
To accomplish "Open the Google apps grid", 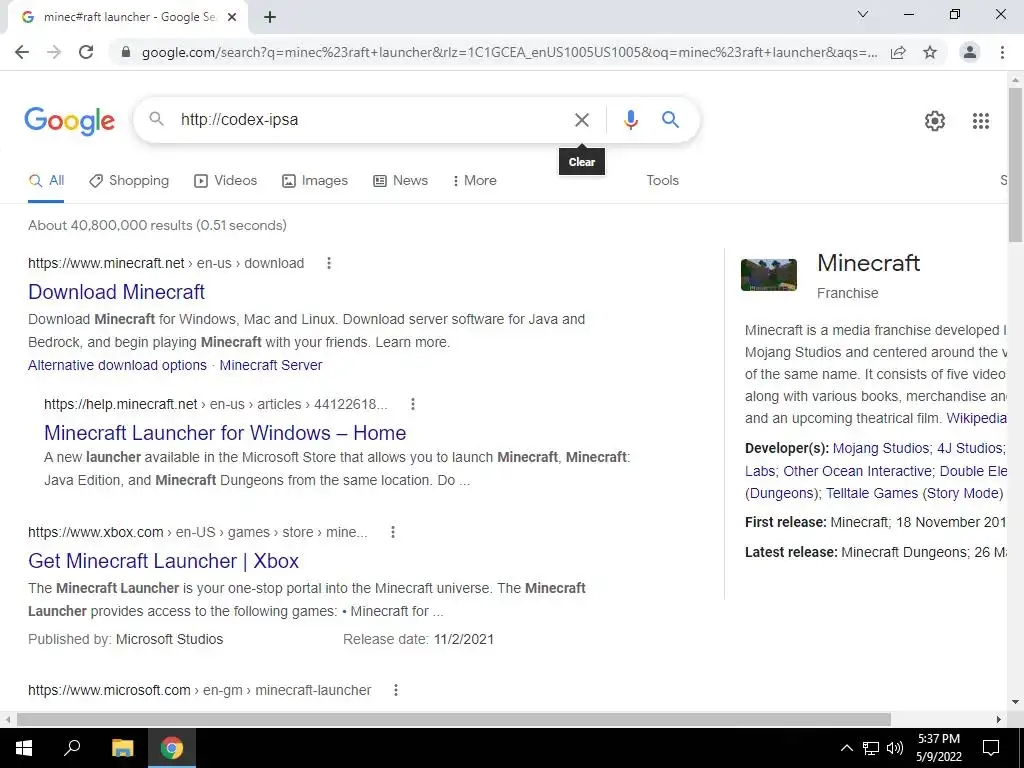I will pos(980,121).
